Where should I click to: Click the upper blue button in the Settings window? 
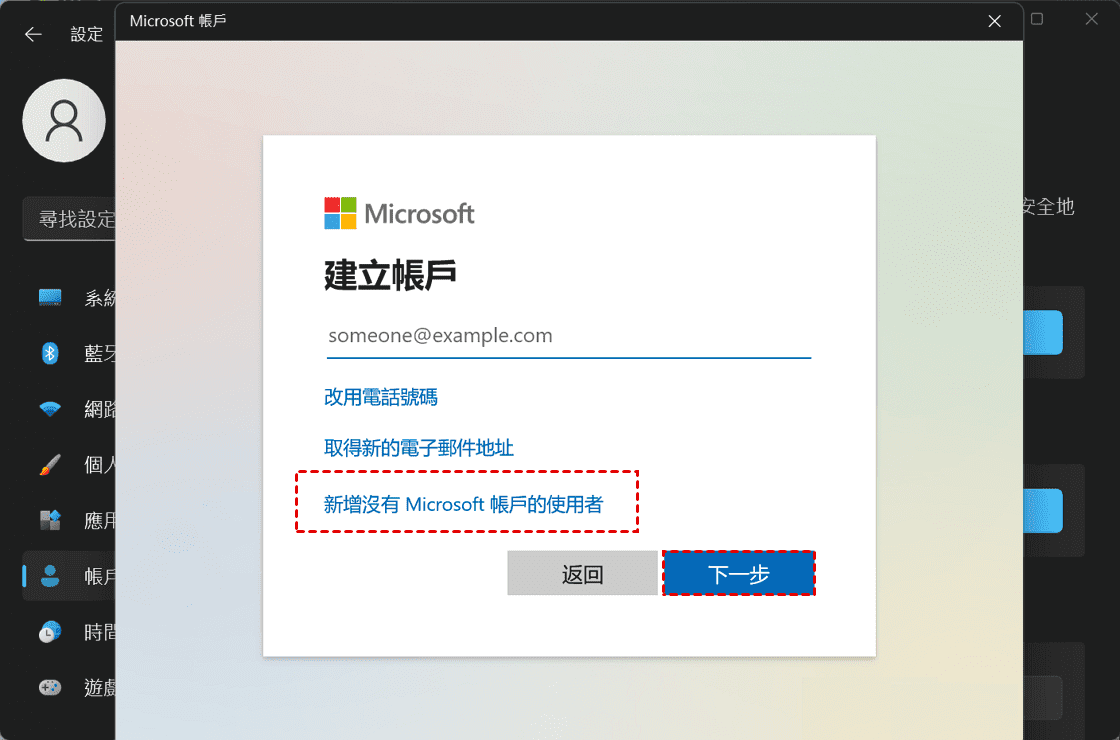tap(1043, 332)
